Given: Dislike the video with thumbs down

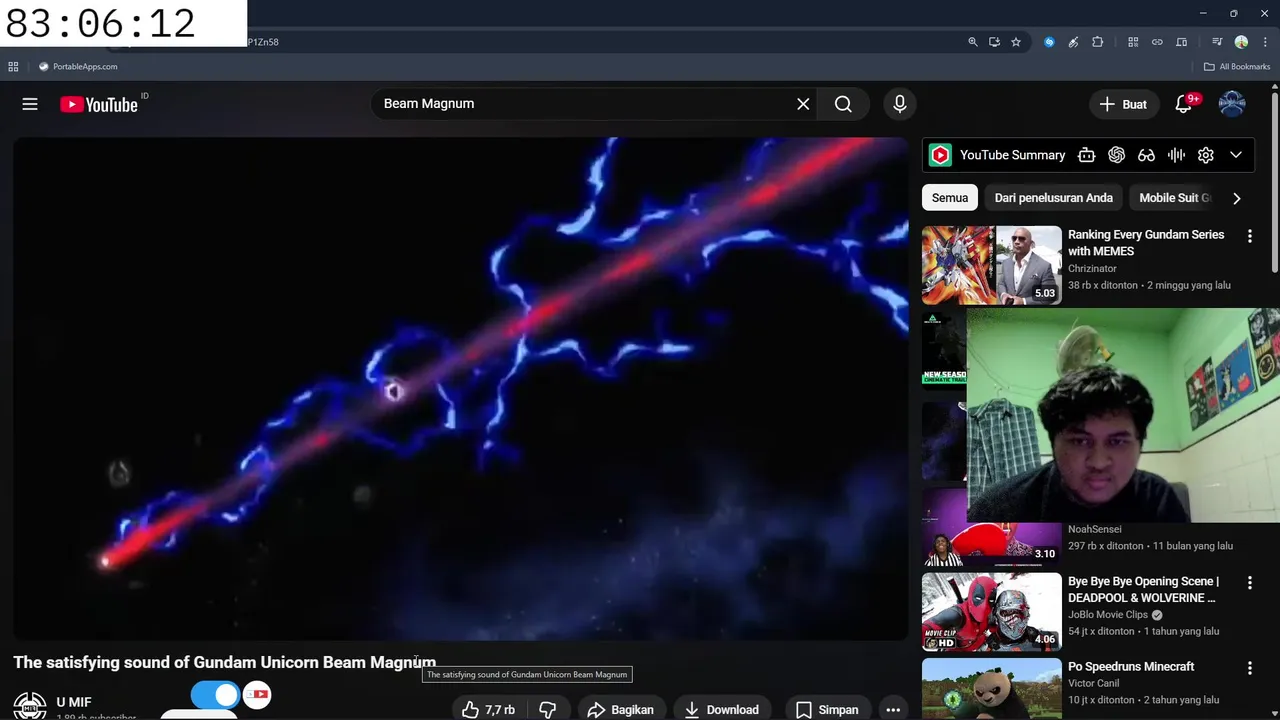Looking at the screenshot, I should click(548, 709).
